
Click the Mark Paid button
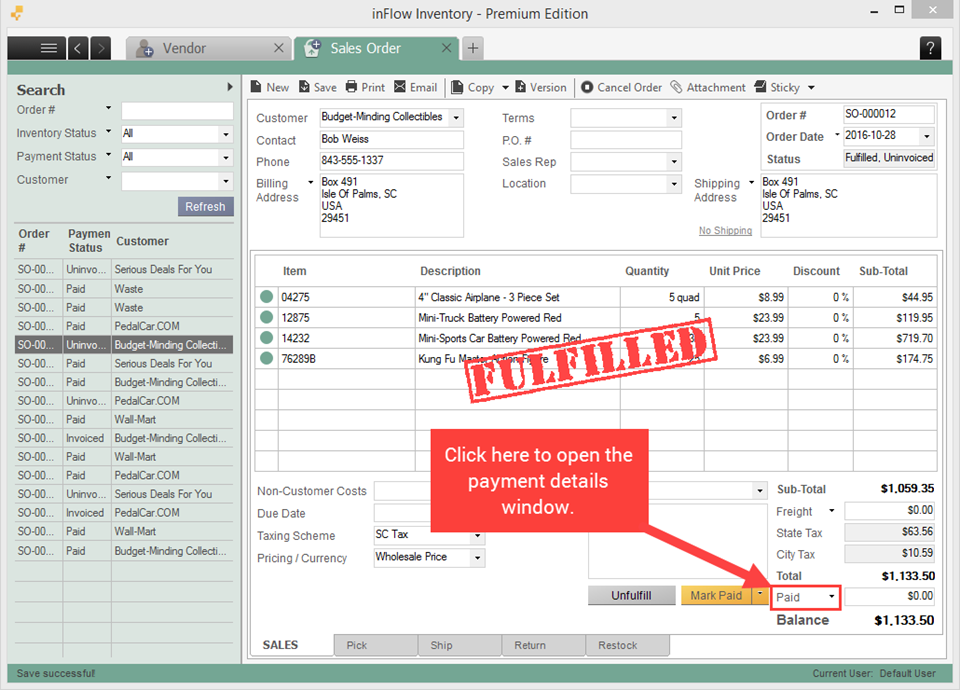click(x=716, y=595)
